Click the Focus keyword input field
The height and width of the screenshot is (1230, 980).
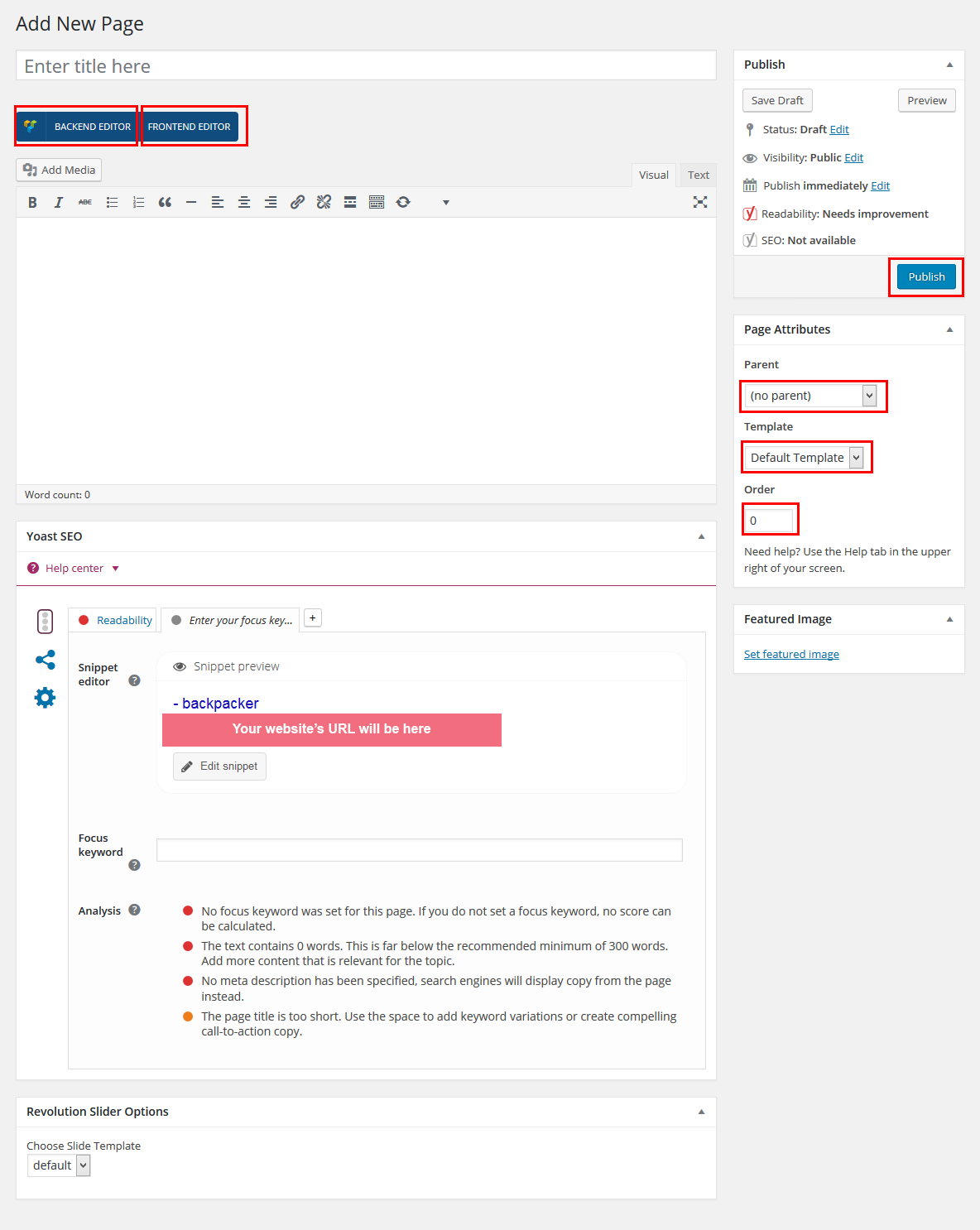tap(419, 850)
